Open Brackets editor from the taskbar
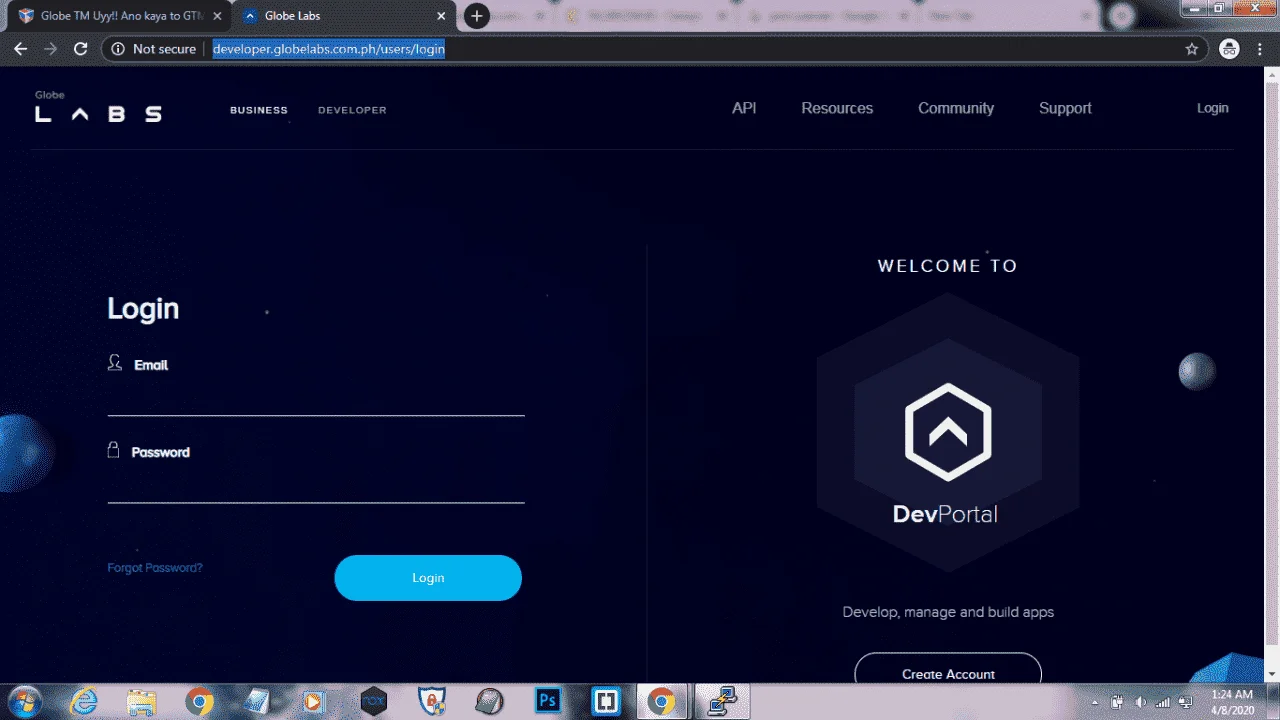 coord(605,702)
